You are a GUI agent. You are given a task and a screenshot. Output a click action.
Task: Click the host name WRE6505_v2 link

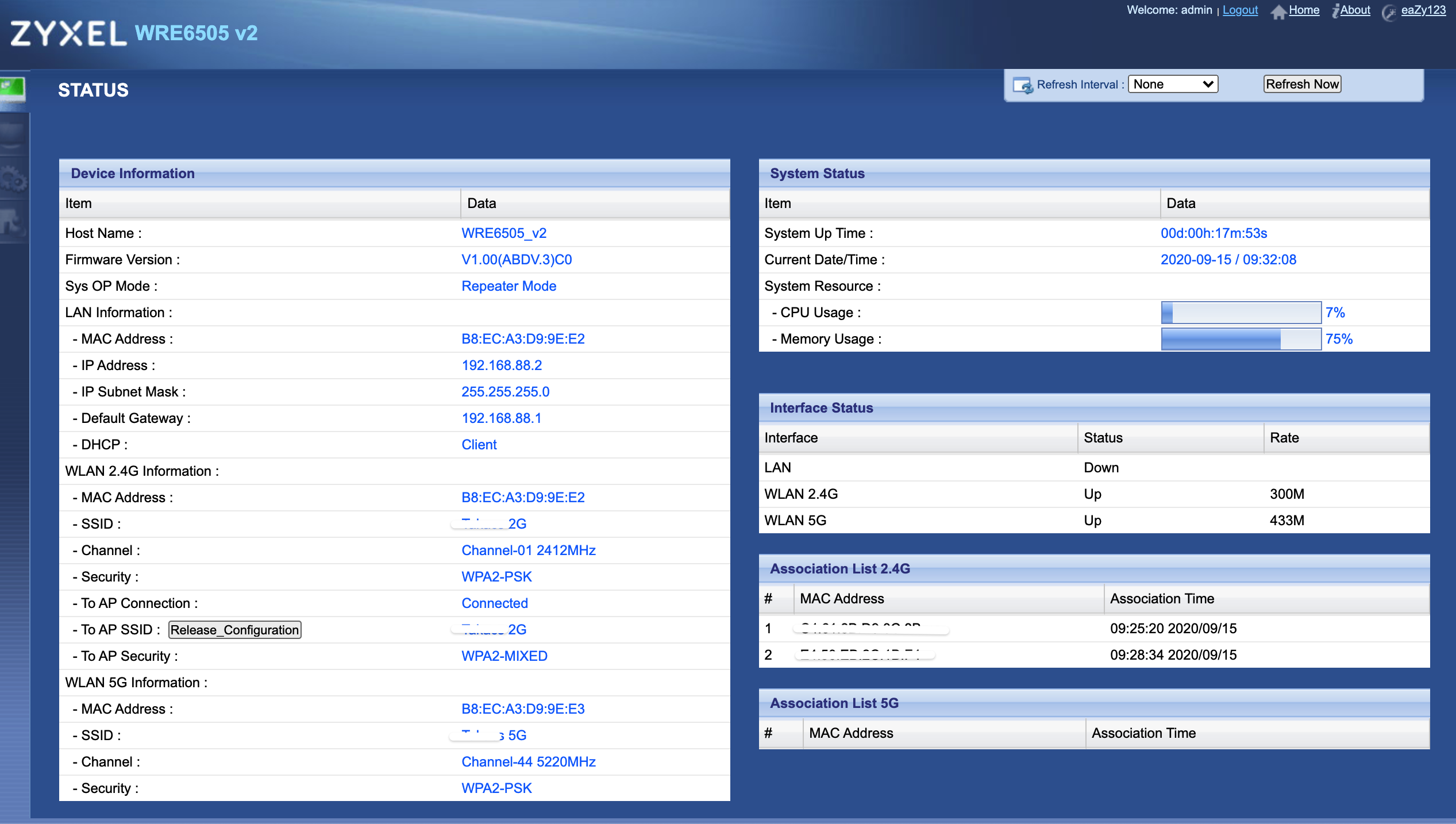tap(503, 233)
